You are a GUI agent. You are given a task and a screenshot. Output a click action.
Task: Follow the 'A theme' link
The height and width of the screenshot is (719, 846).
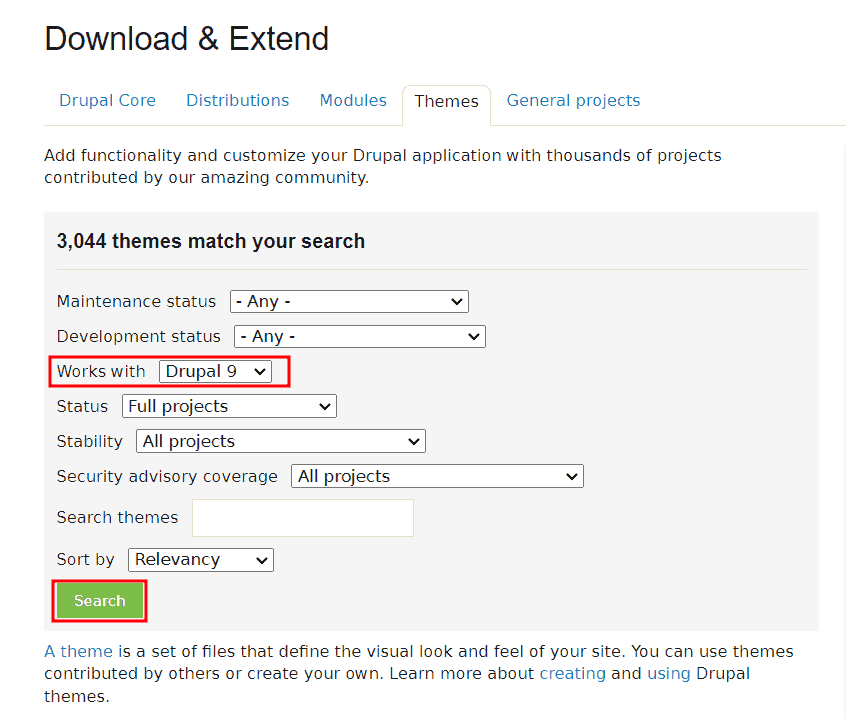point(78,652)
